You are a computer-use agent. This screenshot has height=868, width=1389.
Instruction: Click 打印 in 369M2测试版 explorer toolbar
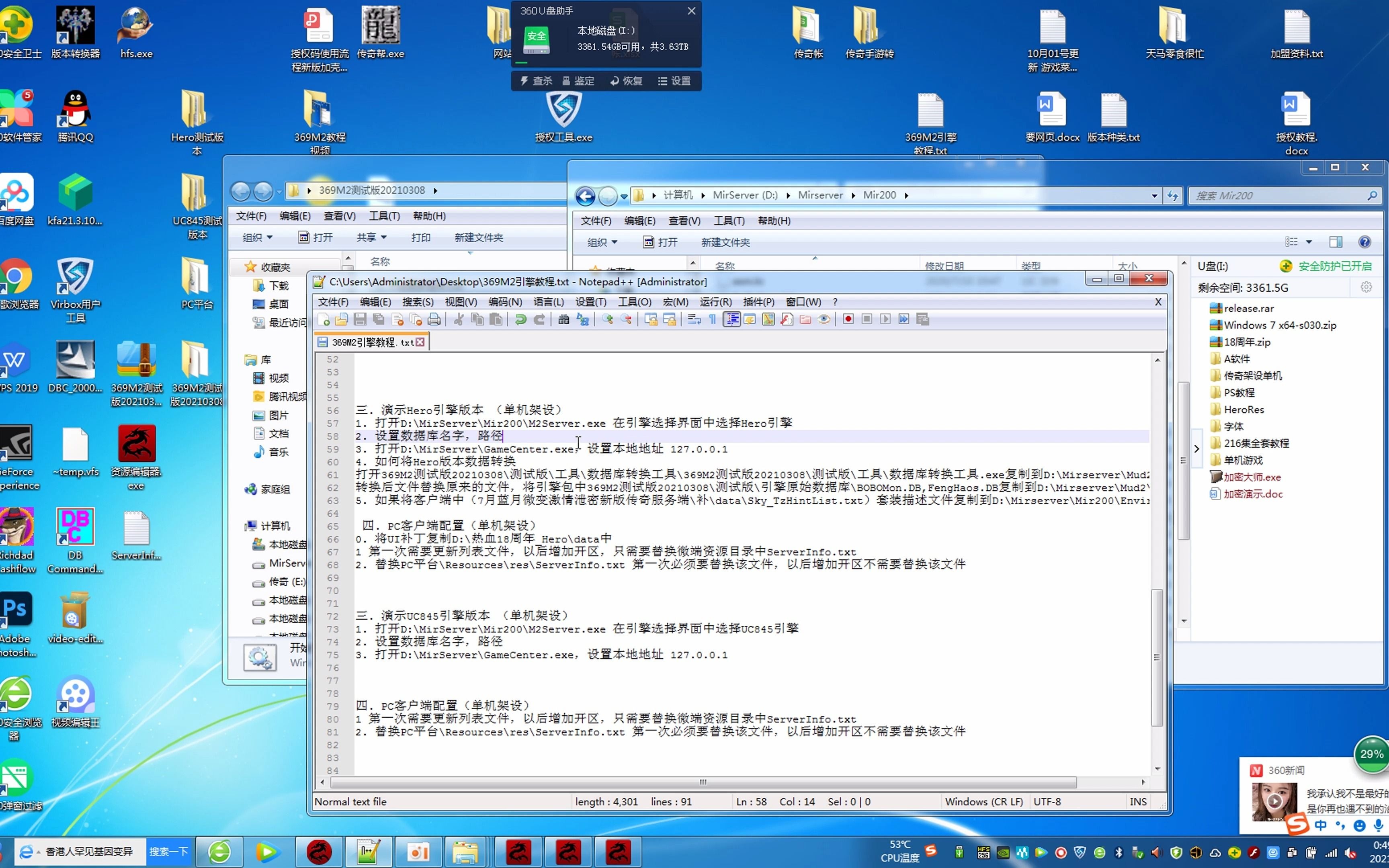pyautogui.click(x=421, y=237)
